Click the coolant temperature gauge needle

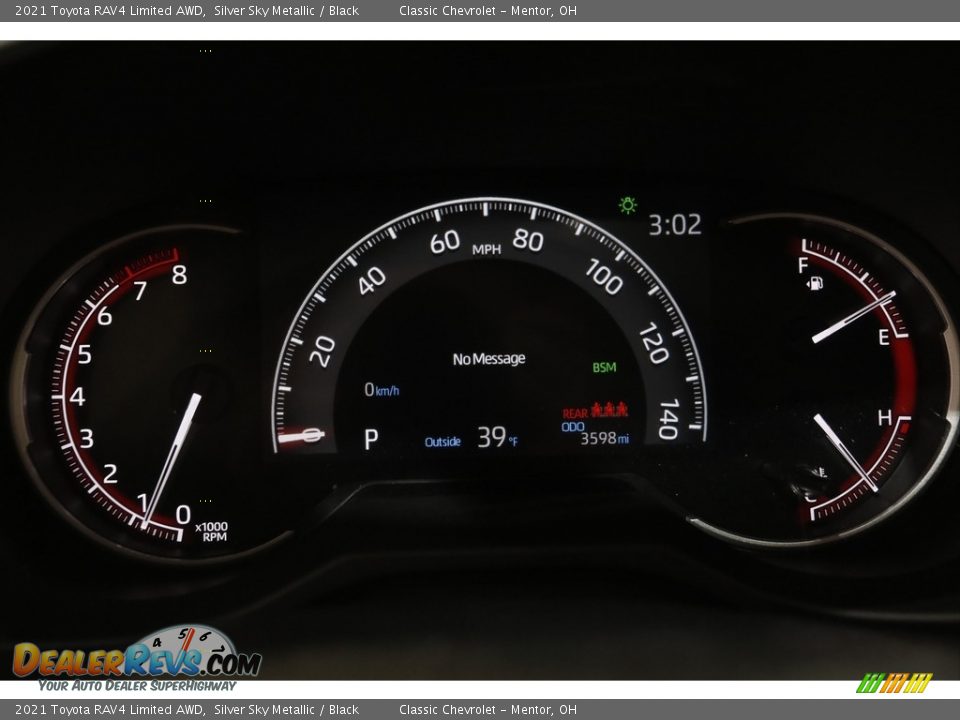(x=846, y=452)
